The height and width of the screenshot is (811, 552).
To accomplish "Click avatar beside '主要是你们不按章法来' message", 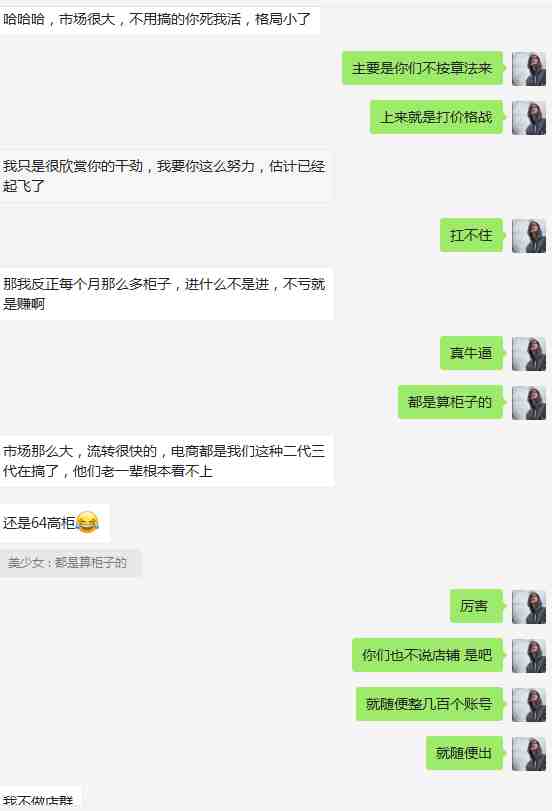I will coord(529,68).
